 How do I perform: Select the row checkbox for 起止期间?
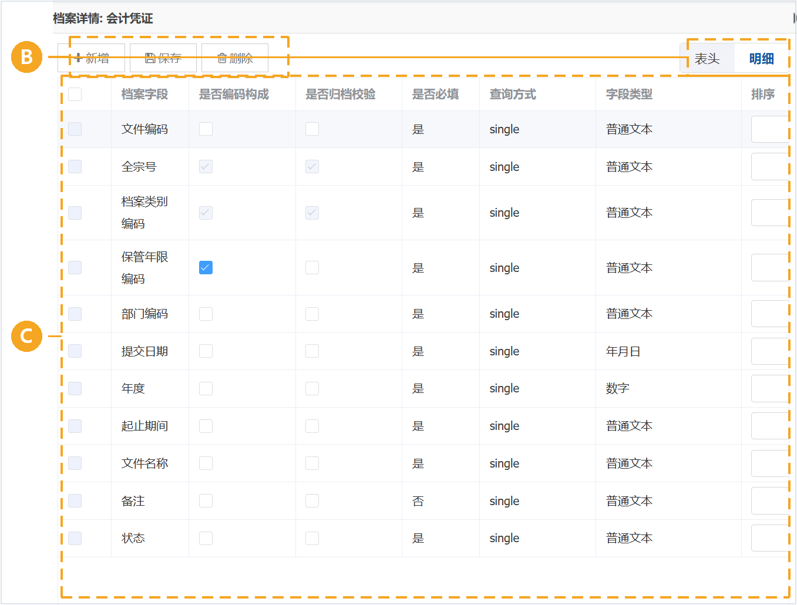click(x=75, y=426)
